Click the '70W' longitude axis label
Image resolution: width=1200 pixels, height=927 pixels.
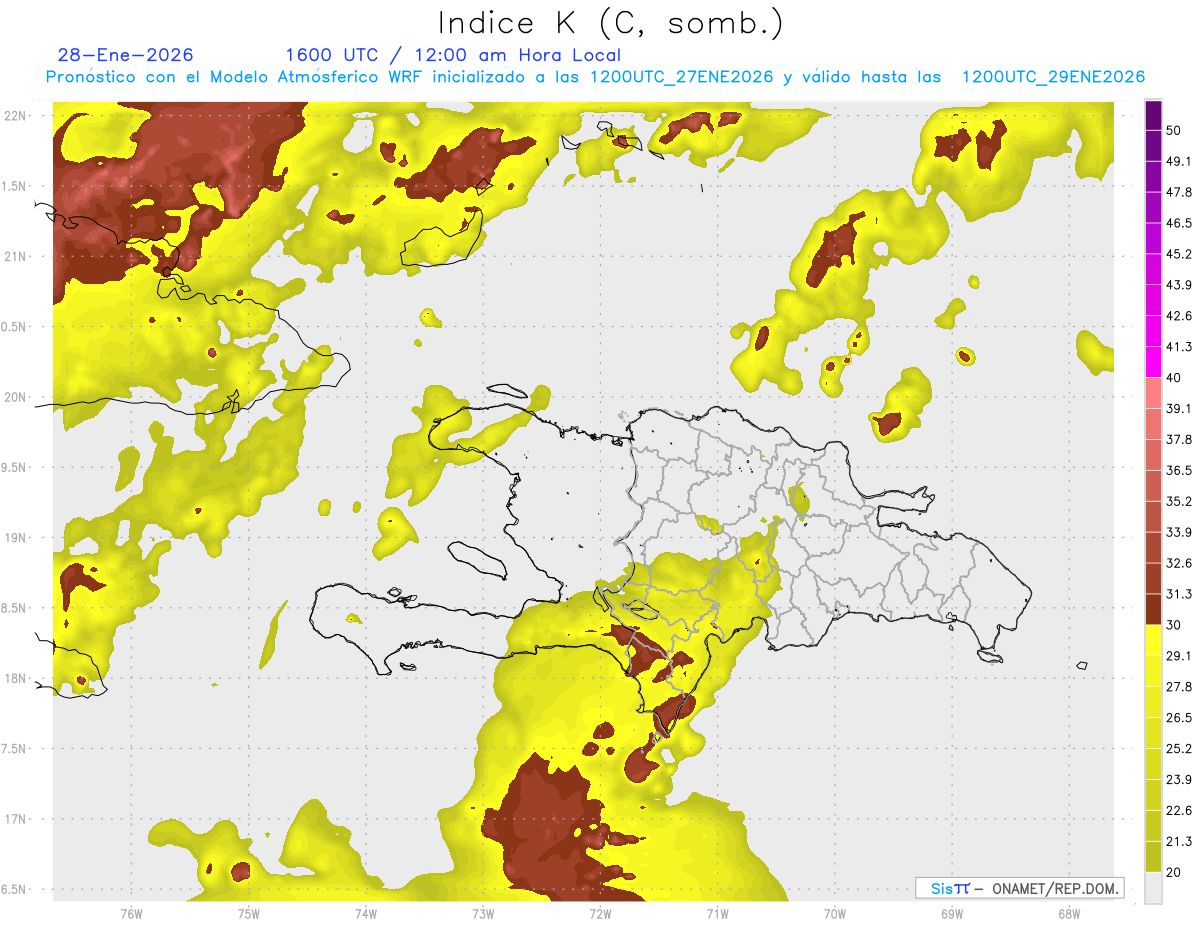tap(835, 914)
